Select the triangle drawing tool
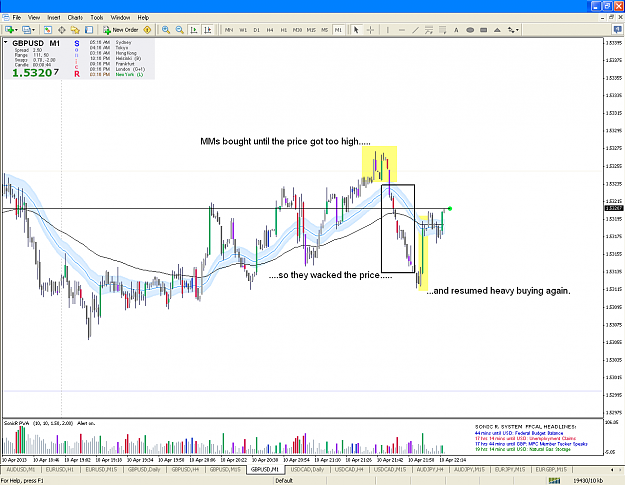 [x=497, y=30]
